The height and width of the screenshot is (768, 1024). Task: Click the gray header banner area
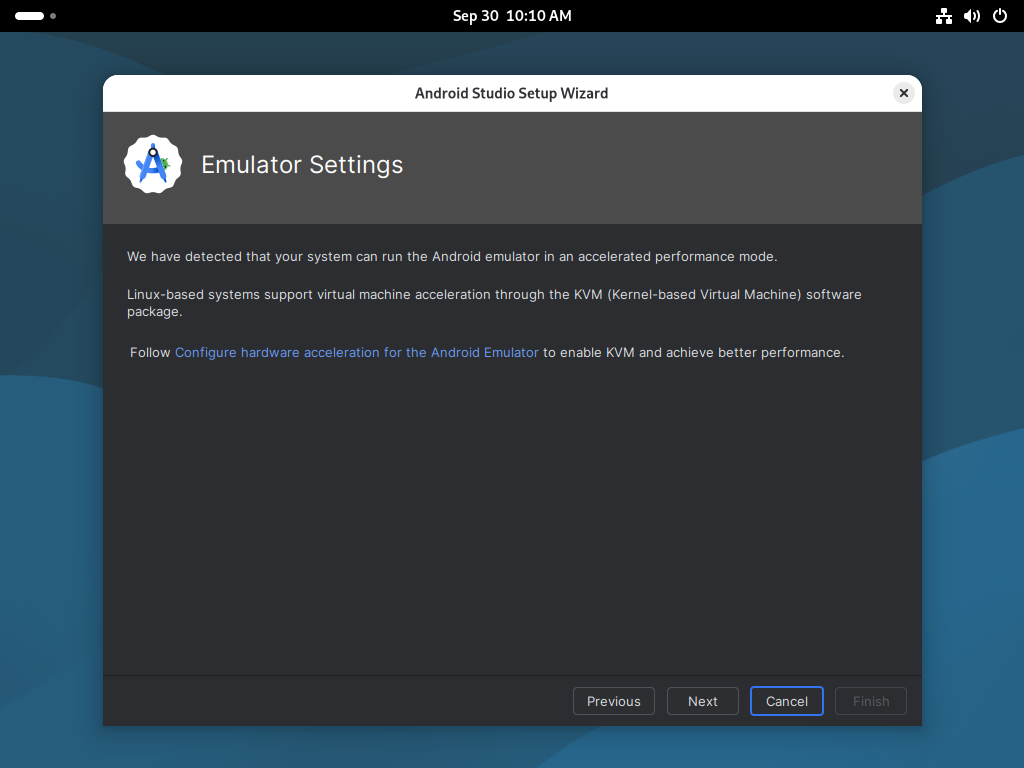(512, 168)
